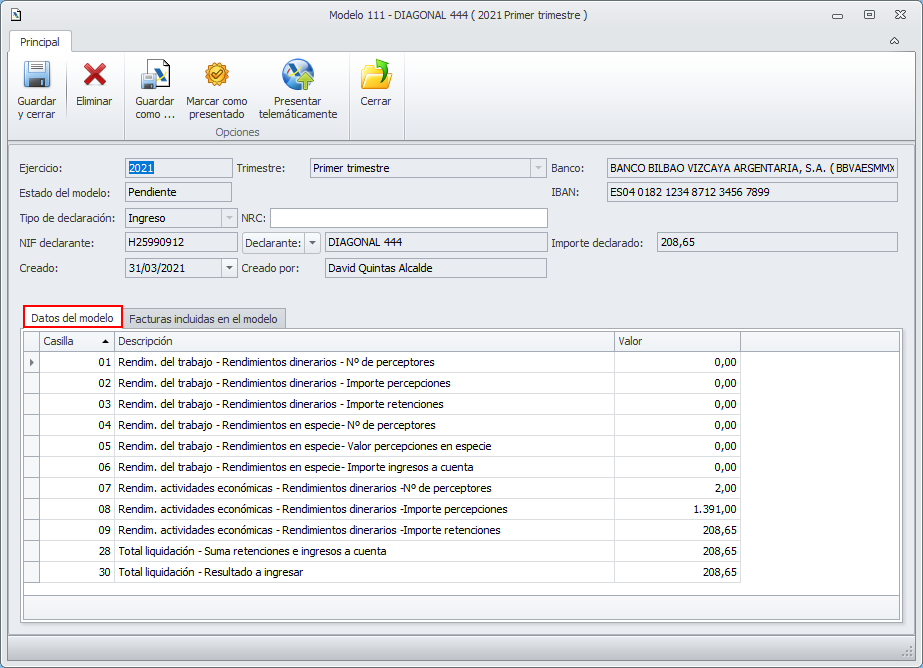Expand the Tipo de declaración dropdown

tap(228, 217)
